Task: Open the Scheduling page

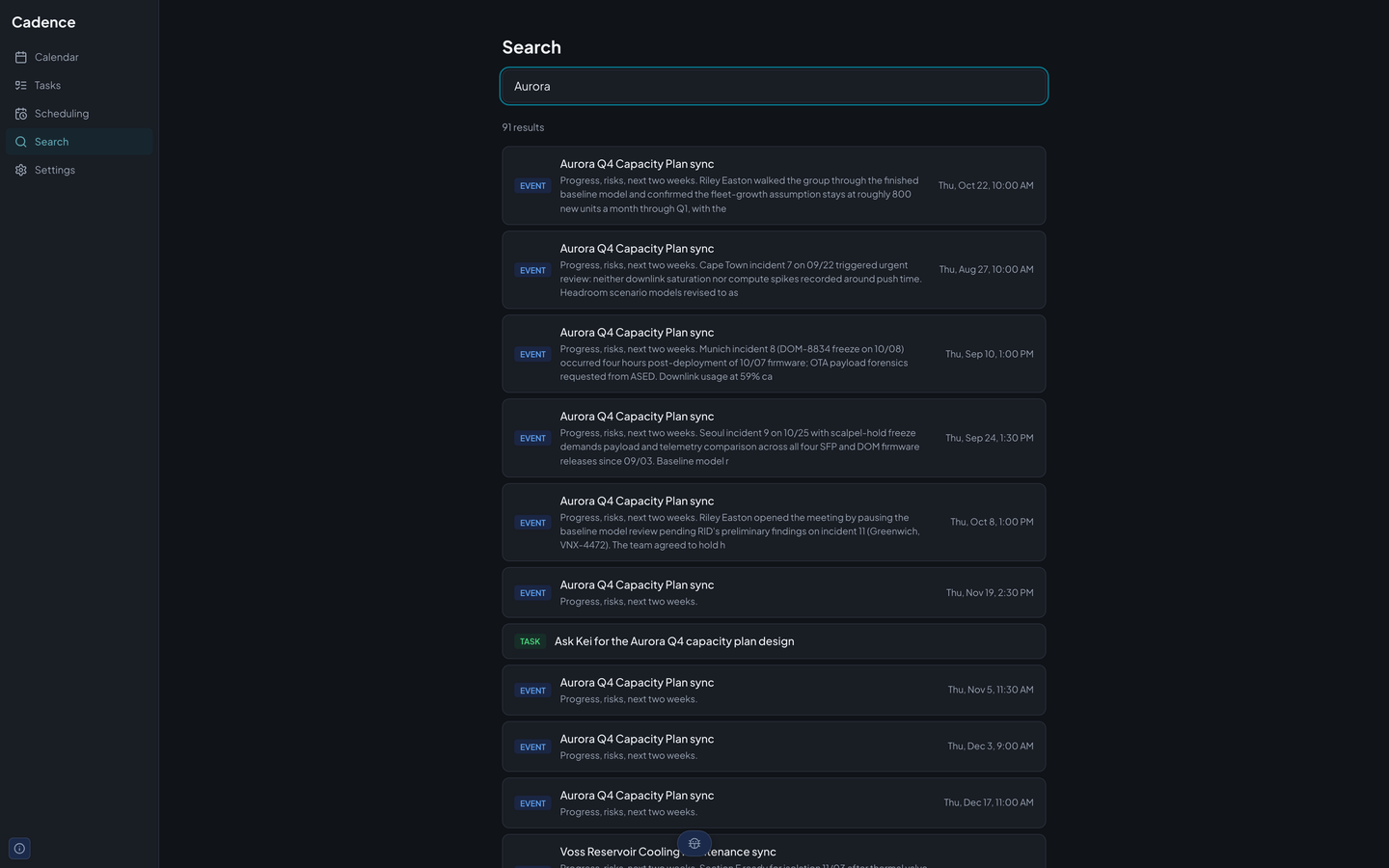Action: point(79,114)
